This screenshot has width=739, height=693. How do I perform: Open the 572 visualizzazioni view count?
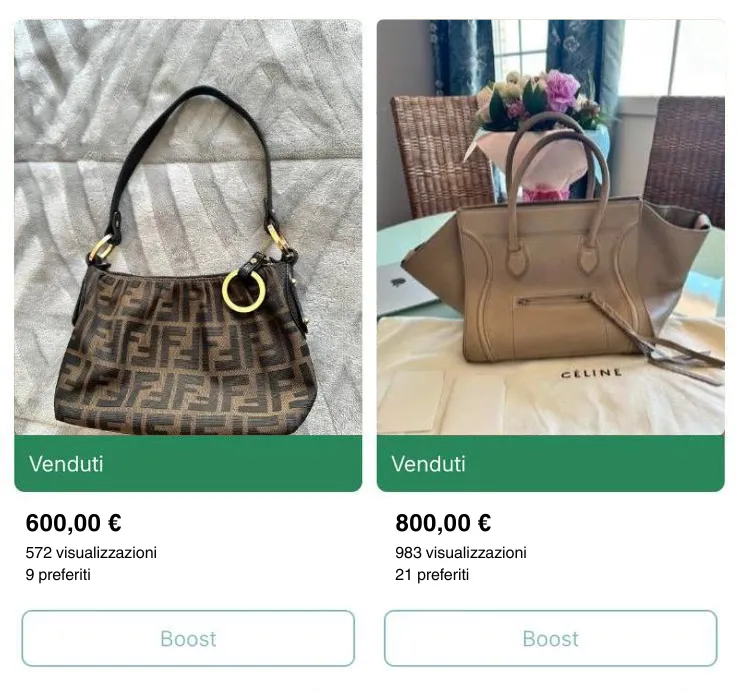click(91, 553)
